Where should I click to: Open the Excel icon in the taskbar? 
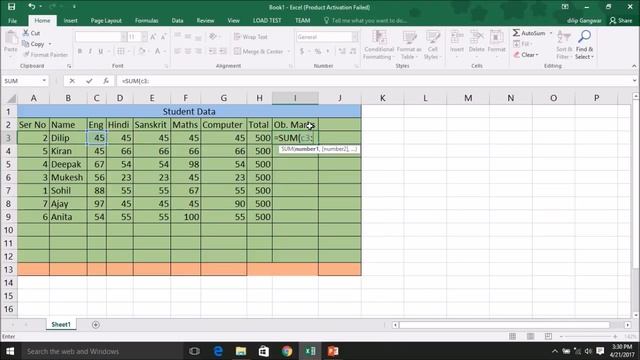click(x=310, y=351)
